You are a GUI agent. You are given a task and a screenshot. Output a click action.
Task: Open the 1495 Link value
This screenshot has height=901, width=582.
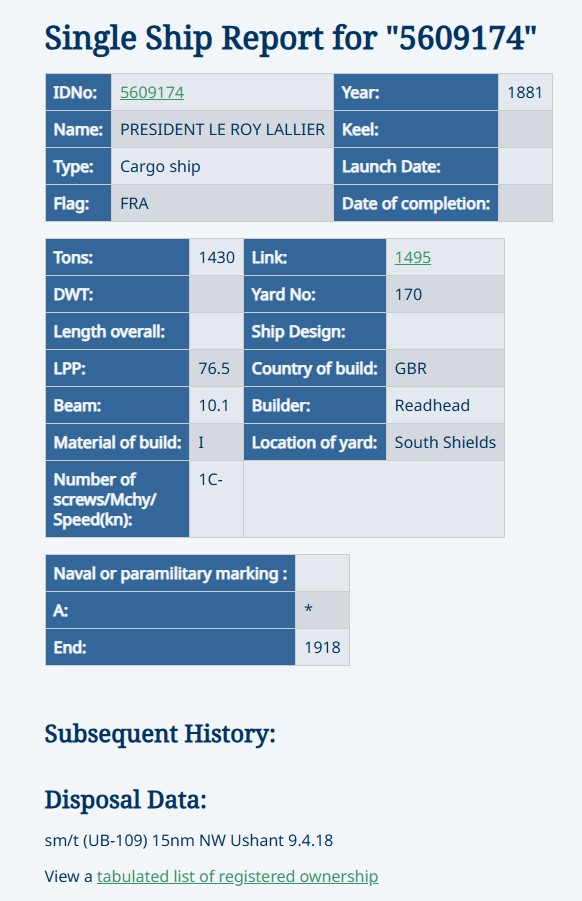413,257
